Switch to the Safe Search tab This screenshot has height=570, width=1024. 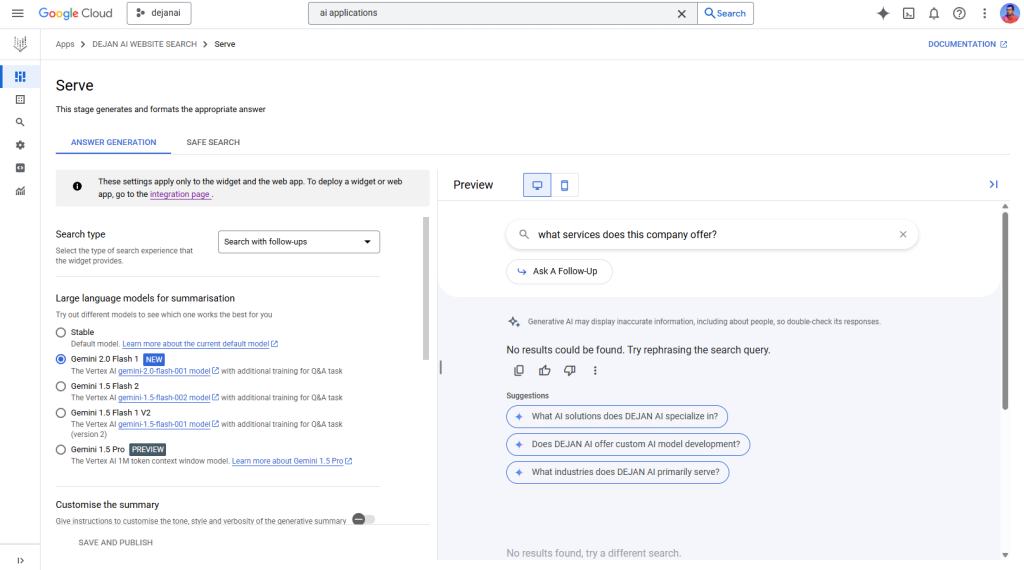click(213, 142)
